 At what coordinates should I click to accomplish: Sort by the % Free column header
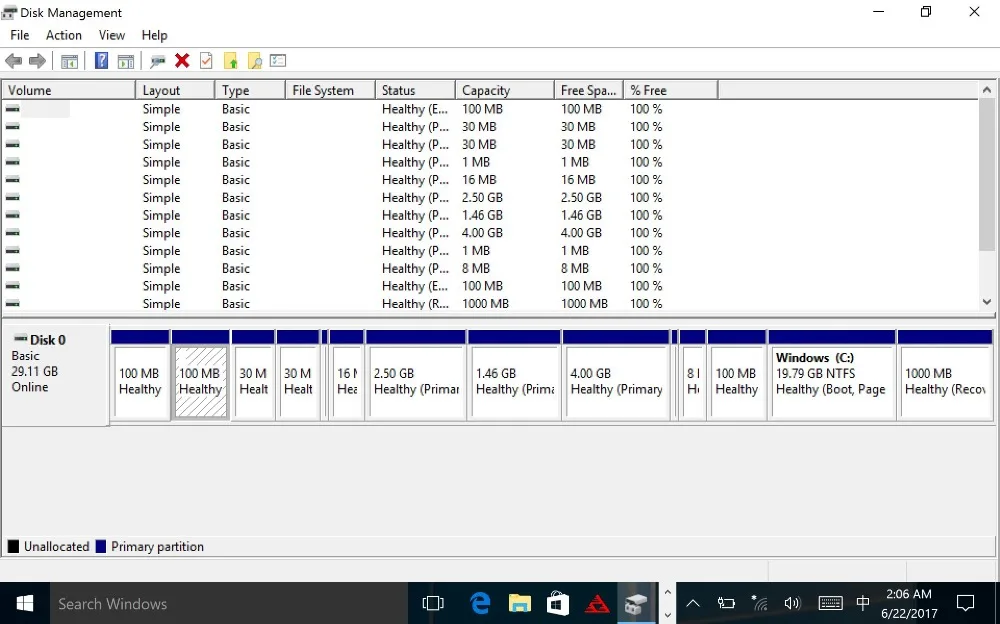(x=670, y=91)
